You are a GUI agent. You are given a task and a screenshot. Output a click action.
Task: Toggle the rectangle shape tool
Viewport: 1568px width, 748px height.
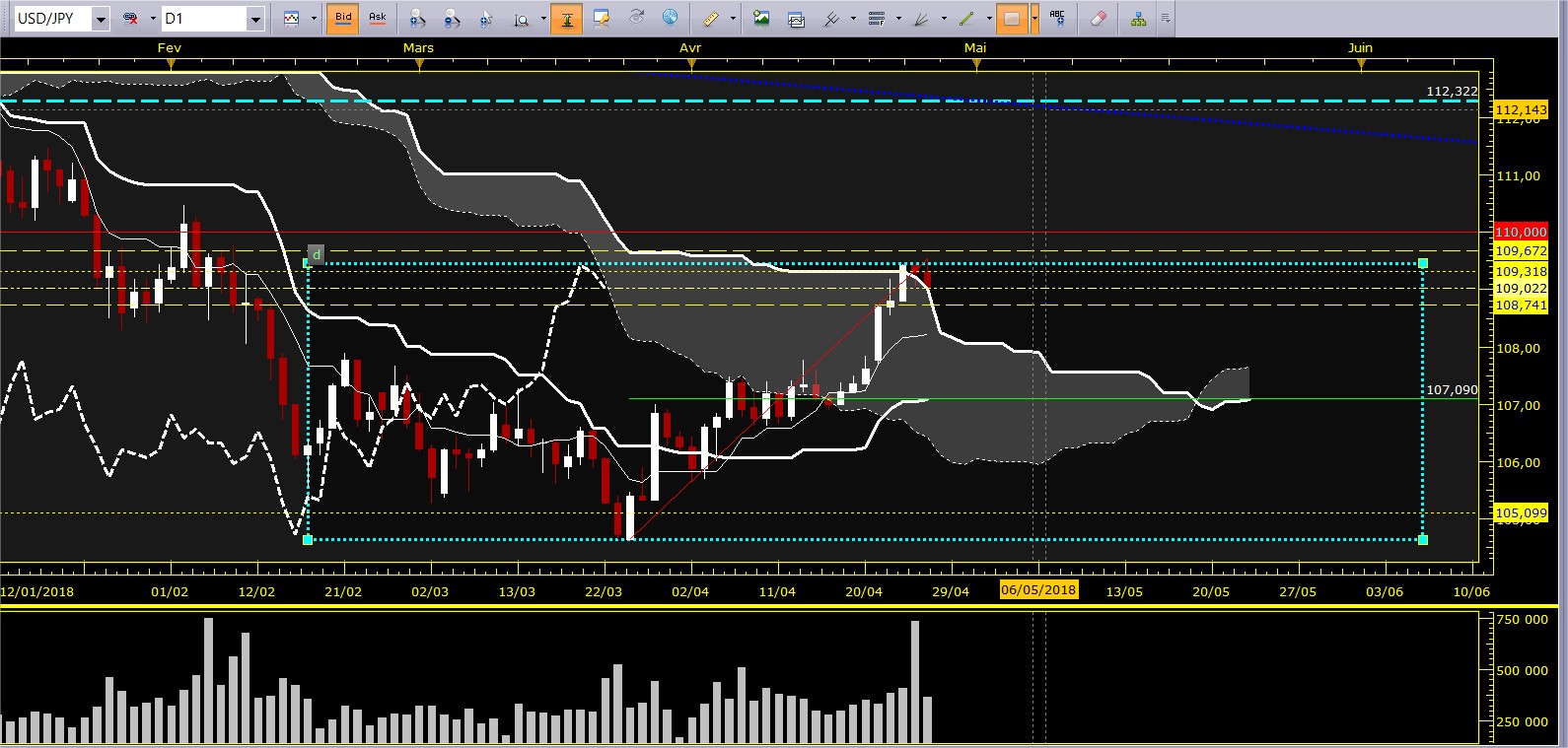point(1012,19)
